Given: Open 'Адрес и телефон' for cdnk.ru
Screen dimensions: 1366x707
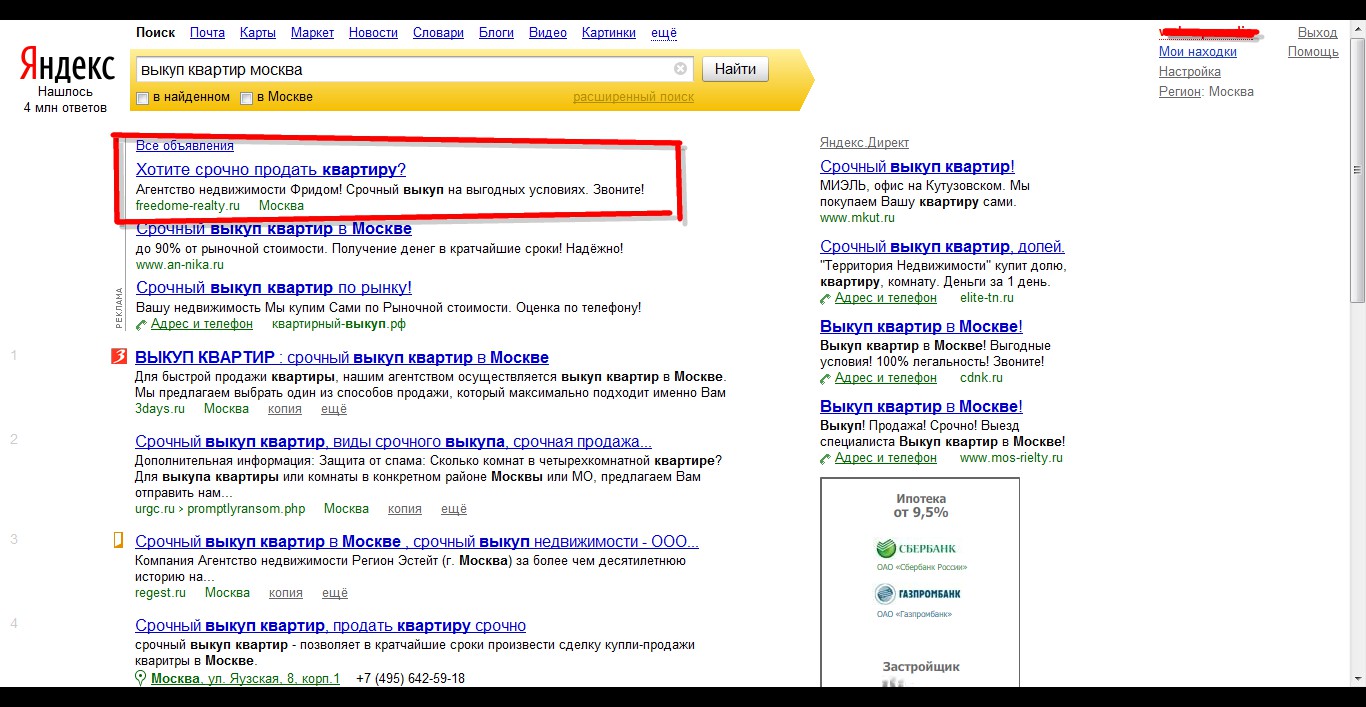Looking at the screenshot, I should [x=886, y=378].
